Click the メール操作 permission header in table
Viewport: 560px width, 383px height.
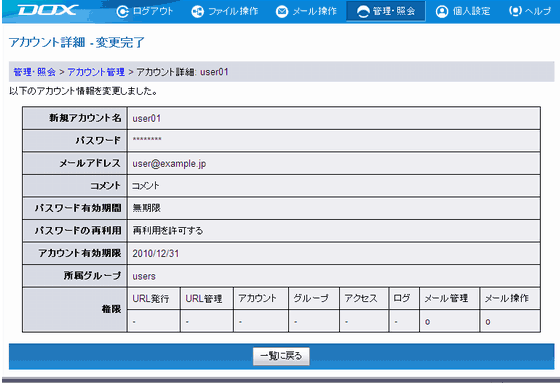click(x=506, y=298)
